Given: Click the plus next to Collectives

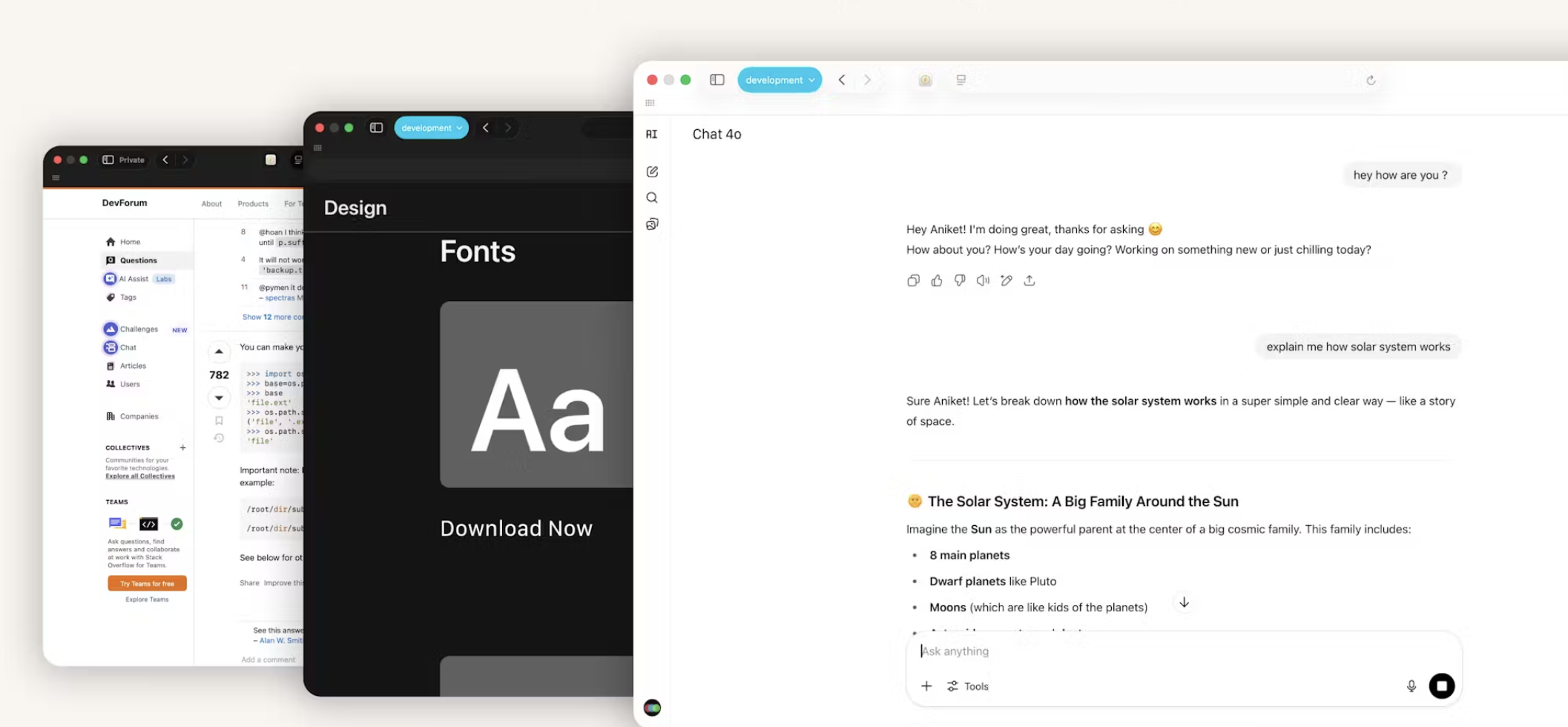Looking at the screenshot, I should pos(182,447).
